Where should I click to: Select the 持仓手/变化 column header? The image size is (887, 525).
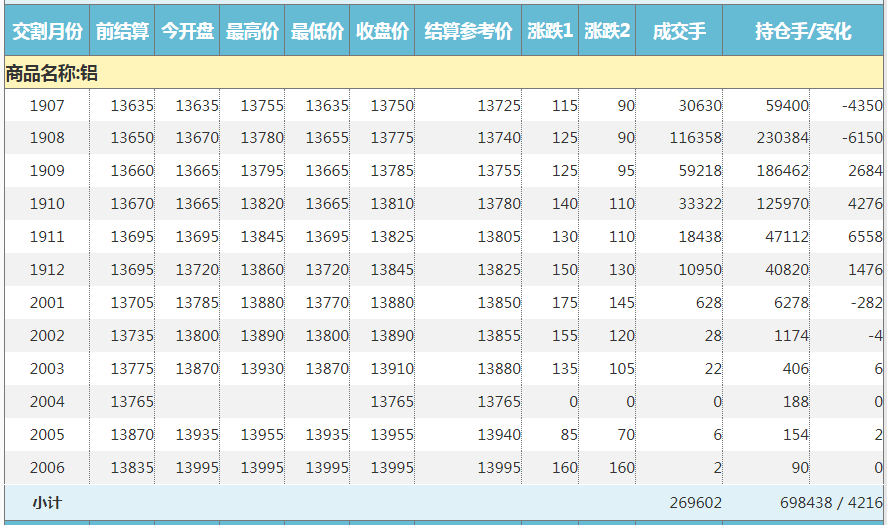click(803, 32)
